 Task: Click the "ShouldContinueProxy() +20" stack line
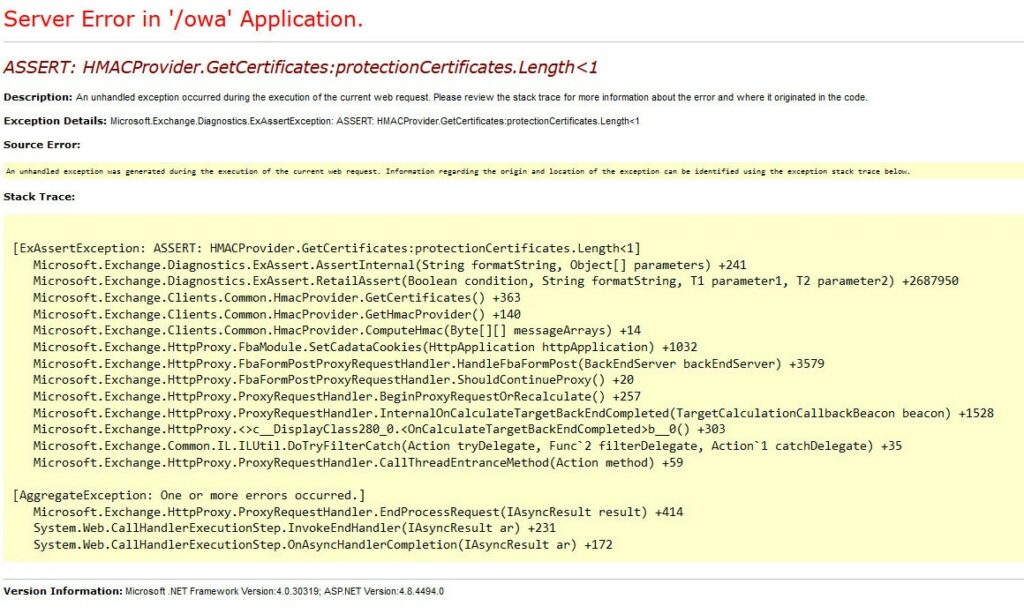point(334,380)
